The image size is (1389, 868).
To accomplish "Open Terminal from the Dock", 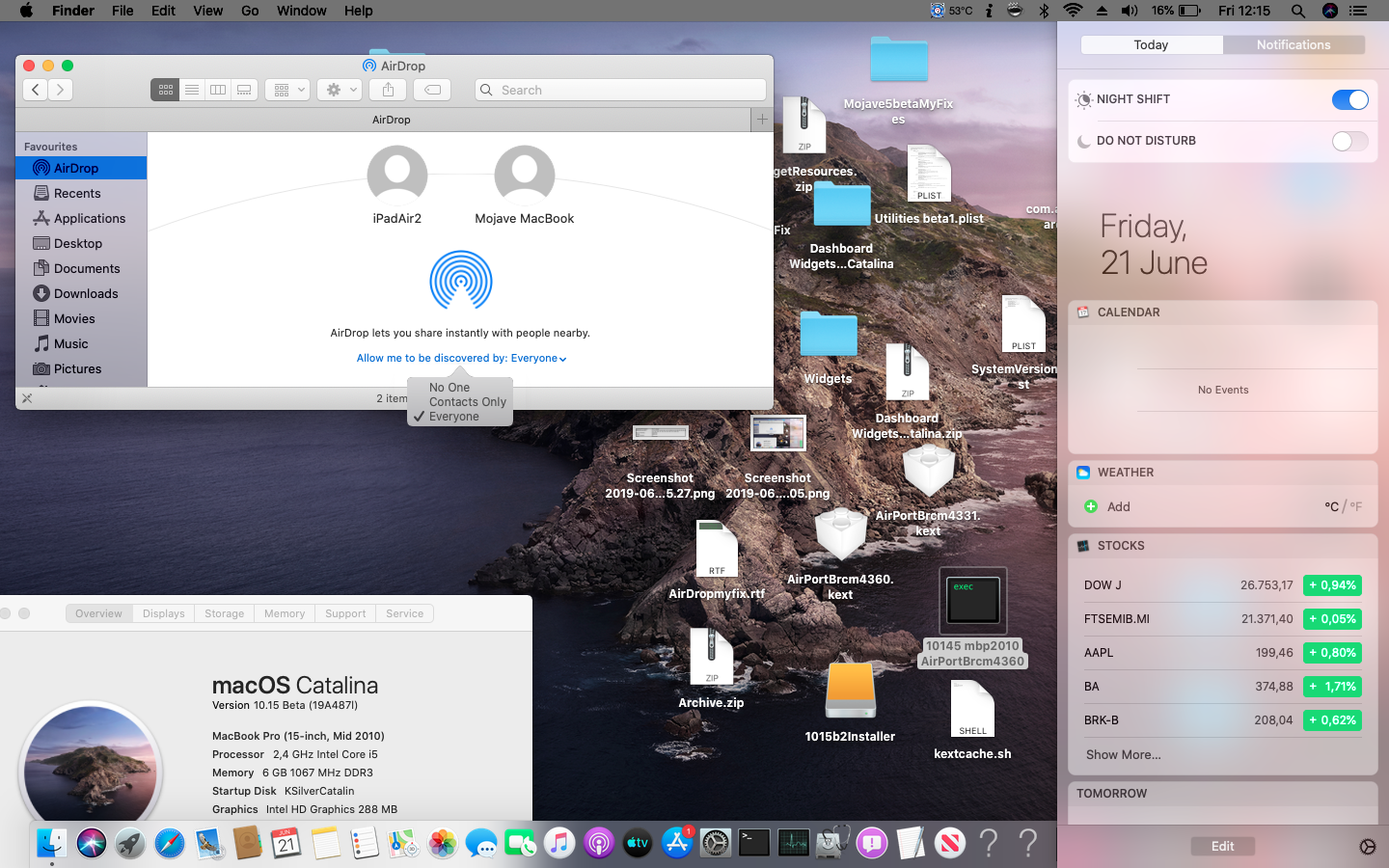I will pyautogui.click(x=754, y=843).
